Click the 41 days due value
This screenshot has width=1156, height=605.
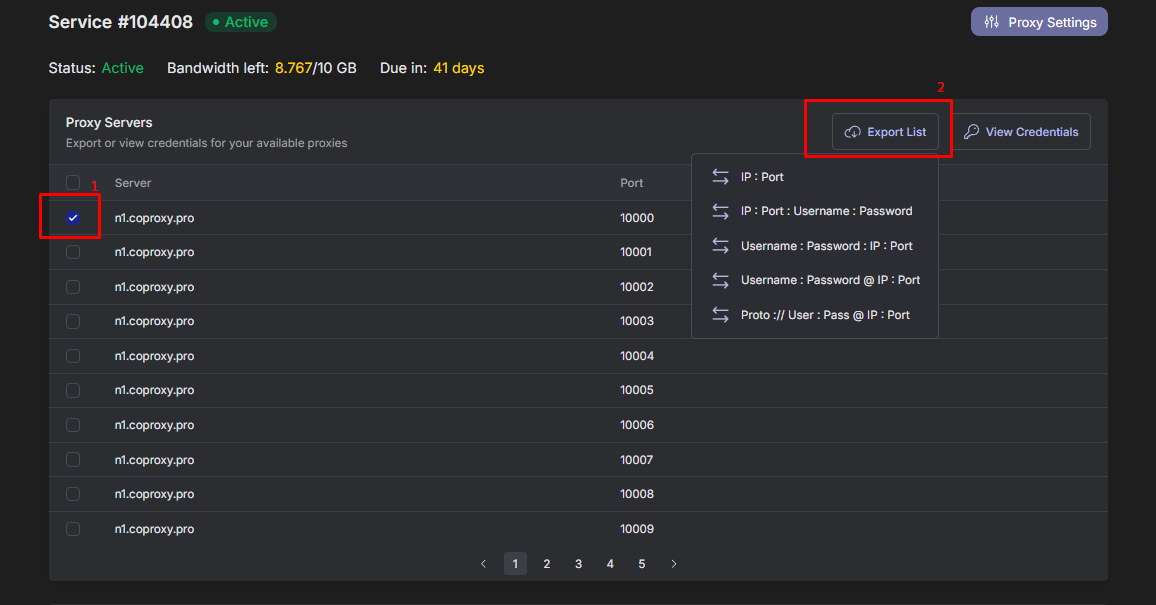(x=459, y=68)
